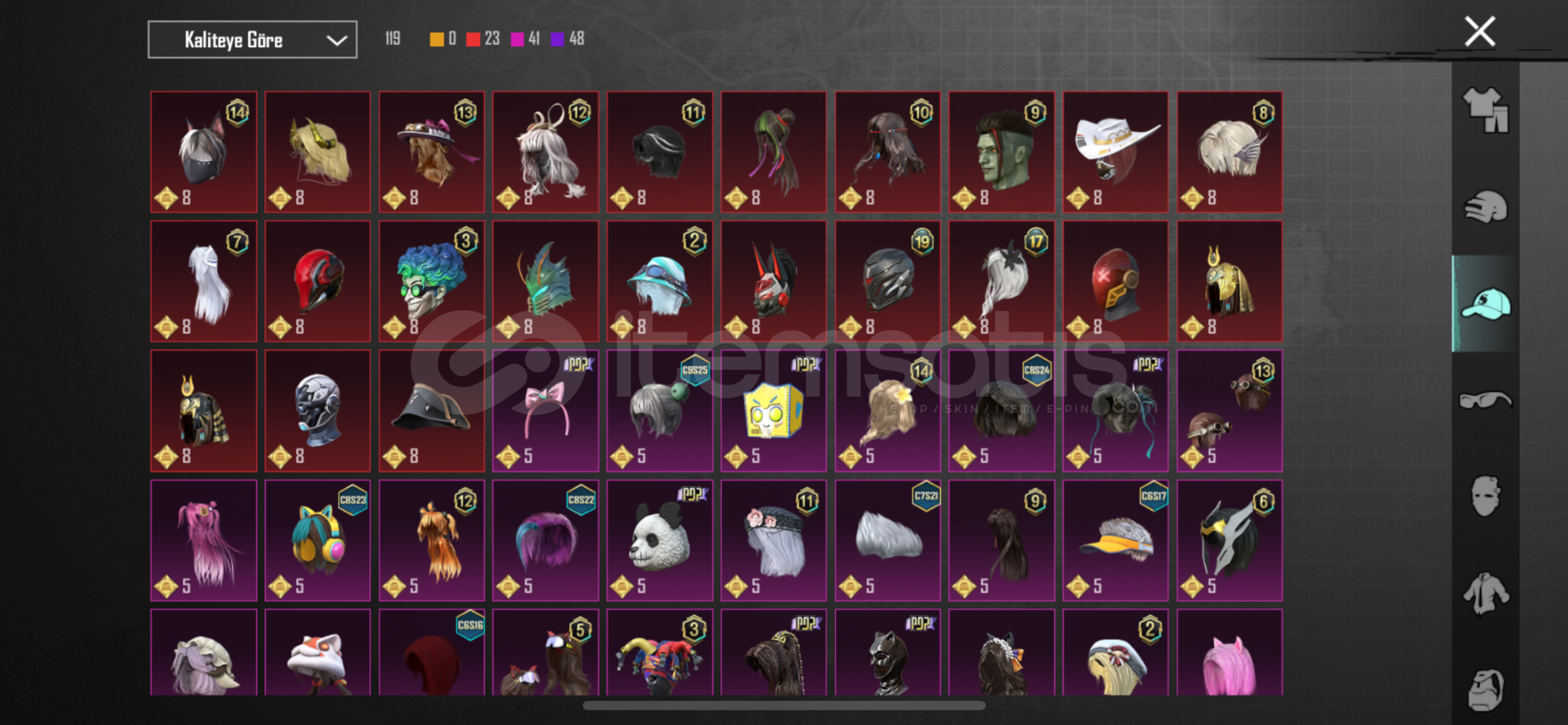Filter by the red quality swatch

click(x=473, y=40)
